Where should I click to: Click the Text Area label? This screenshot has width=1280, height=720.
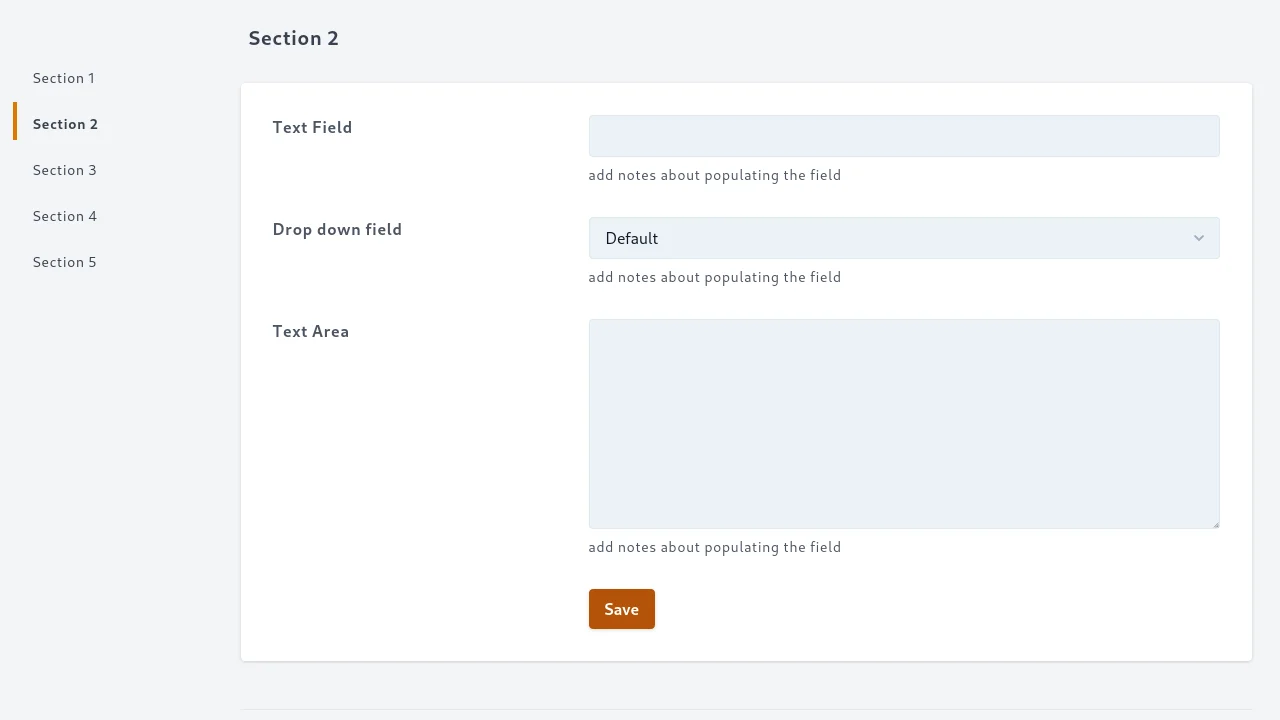(310, 331)
